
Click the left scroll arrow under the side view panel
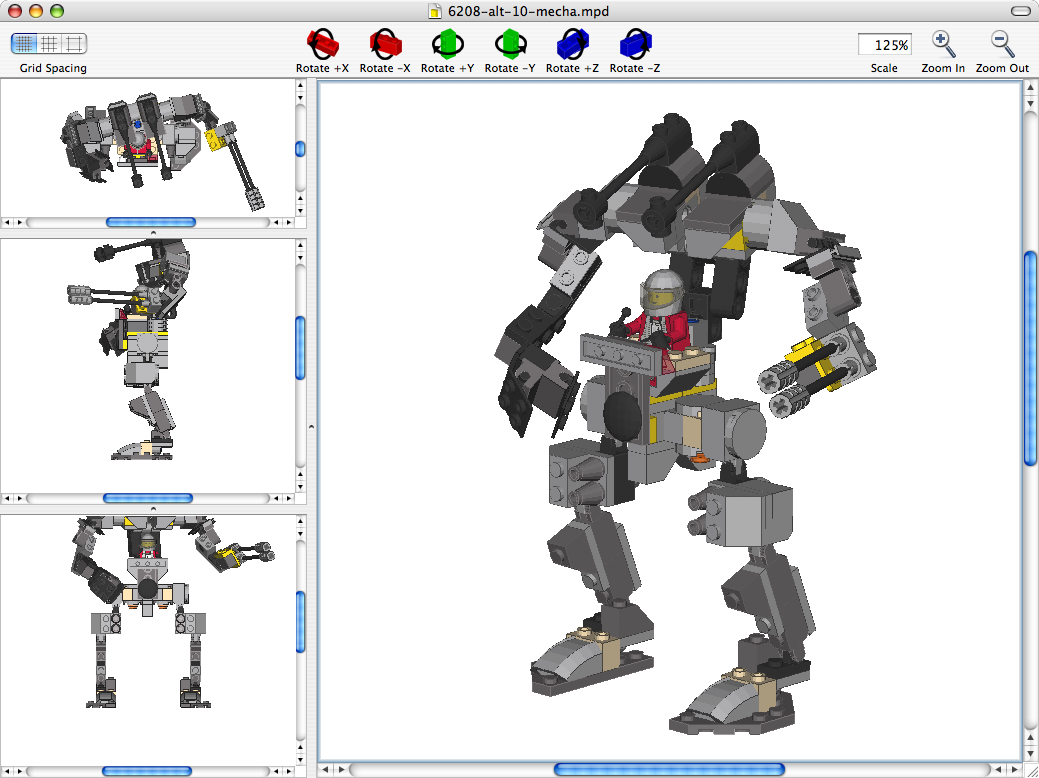[x=8, y=497]
